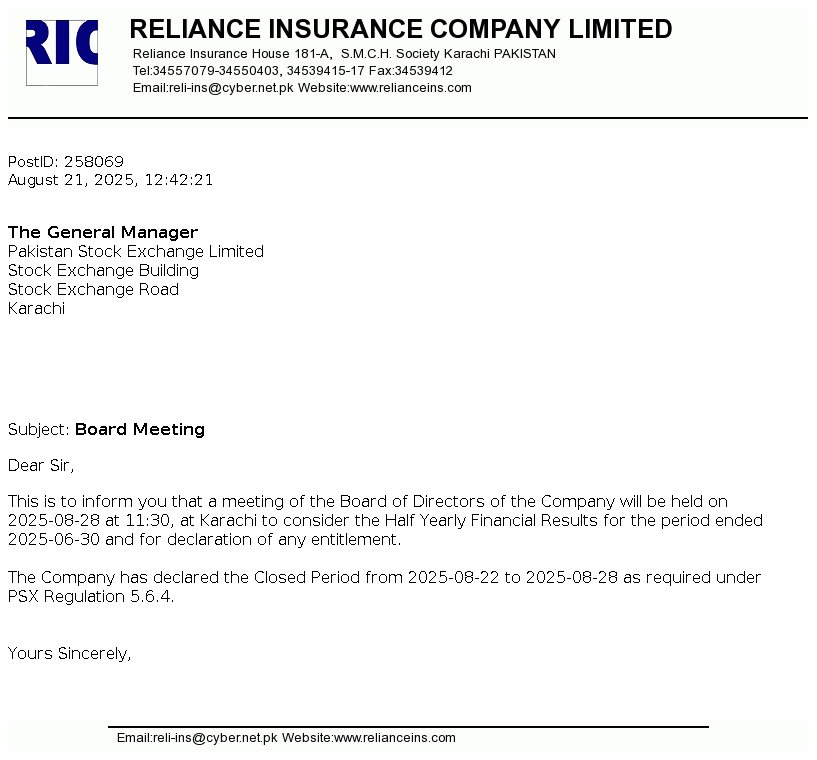
Task: Click the RIC company logo
Action: coord(62,51)
